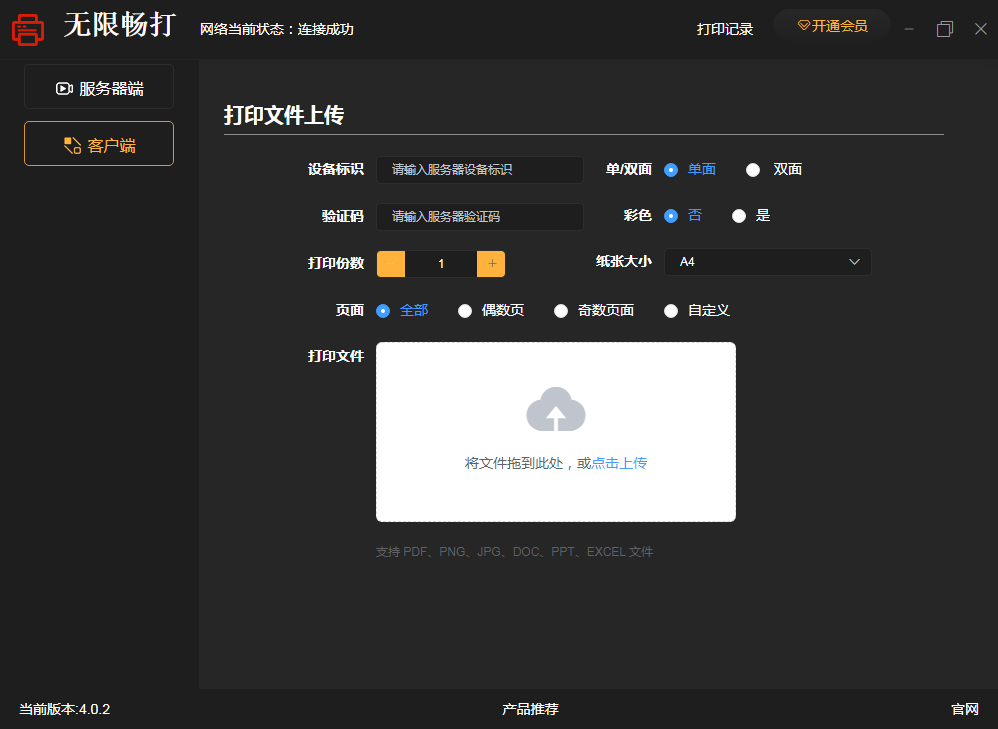
Task: Click the minus button for print copies
Action: point(391,264)
